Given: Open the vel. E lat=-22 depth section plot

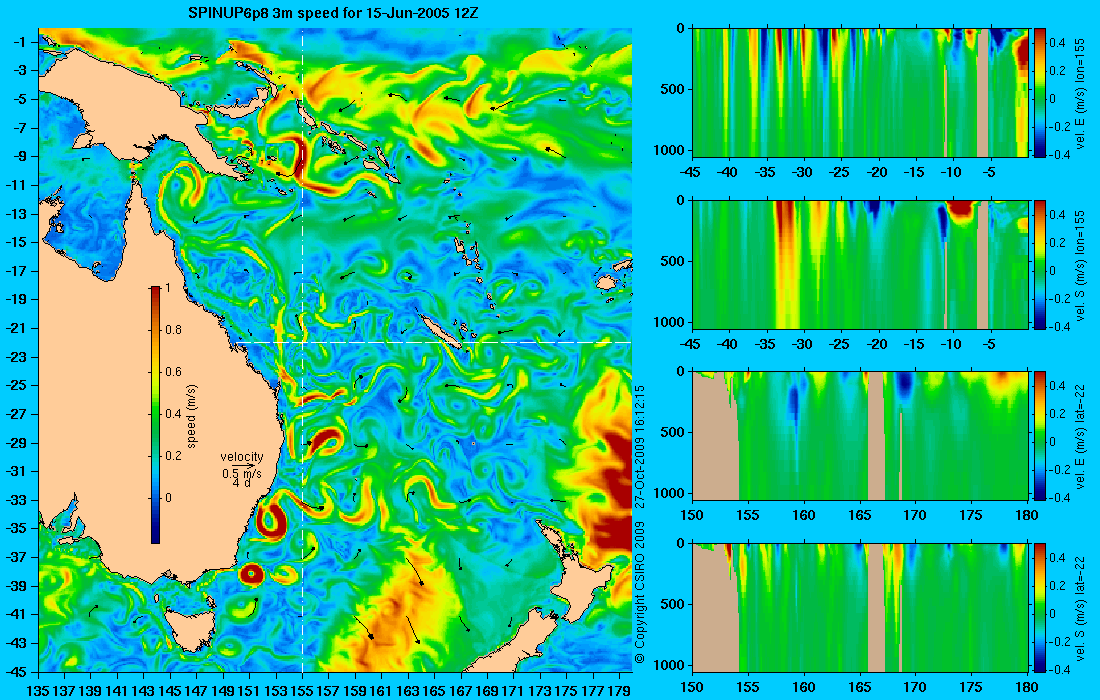Looking at the screenshot, I should click(x=860, y=436).
